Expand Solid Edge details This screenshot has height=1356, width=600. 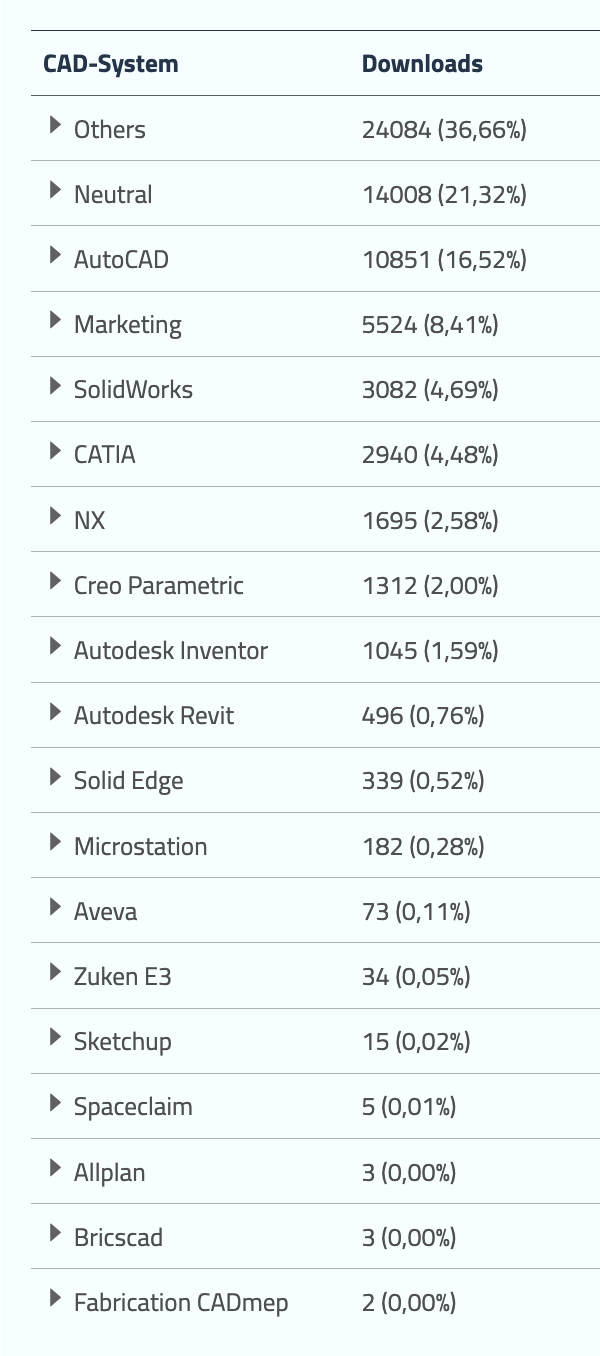[x=55, y=776]
